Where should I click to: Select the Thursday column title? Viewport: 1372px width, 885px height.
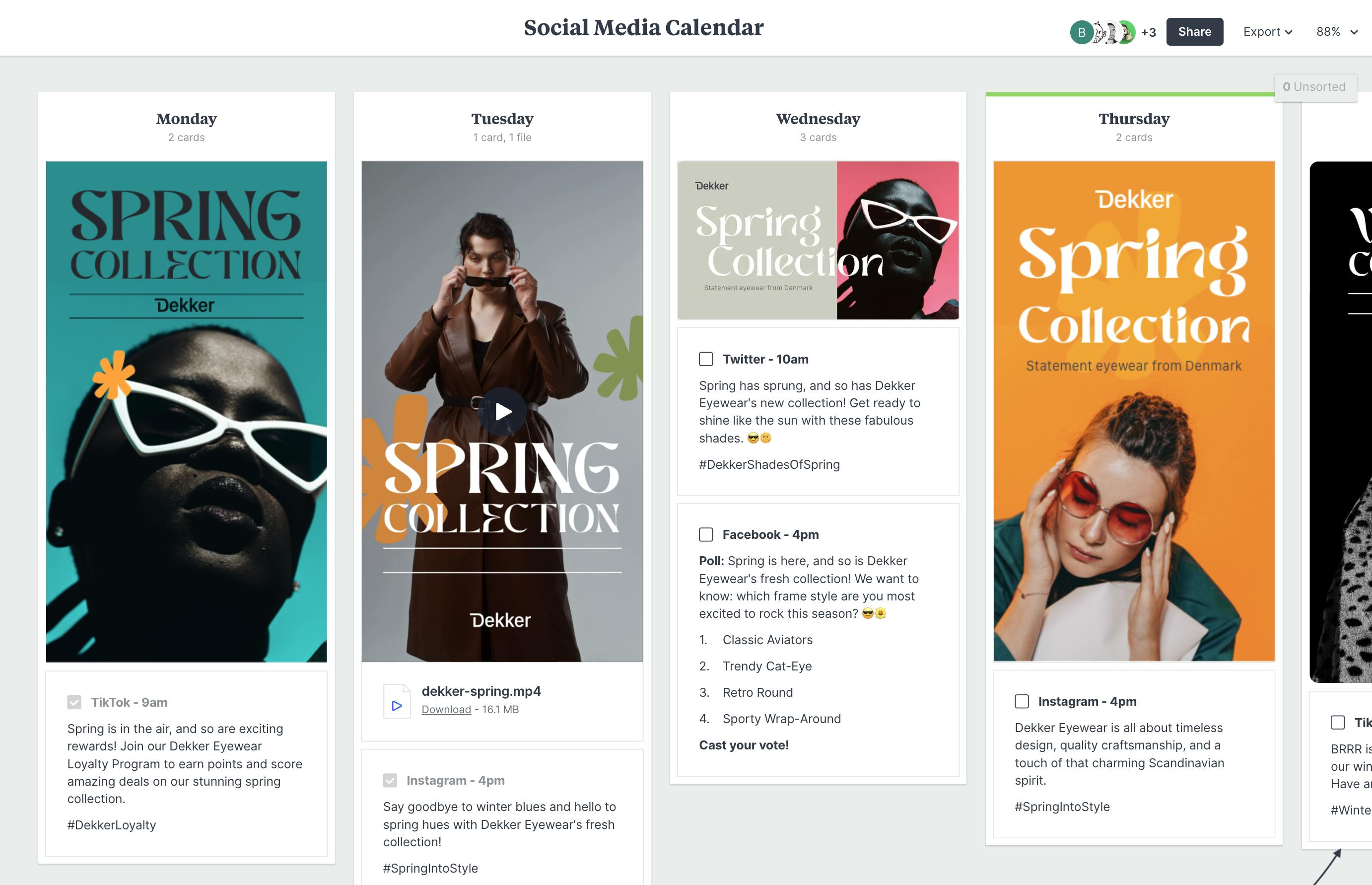point(1134,119)
